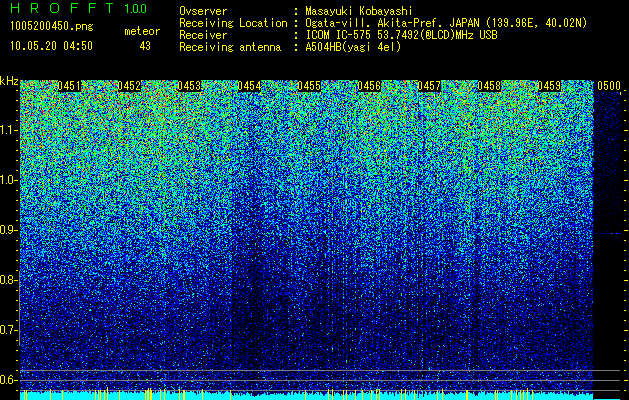Click the 0455 time marker
The image size is (629, 400).
click(x=309, y=86)
